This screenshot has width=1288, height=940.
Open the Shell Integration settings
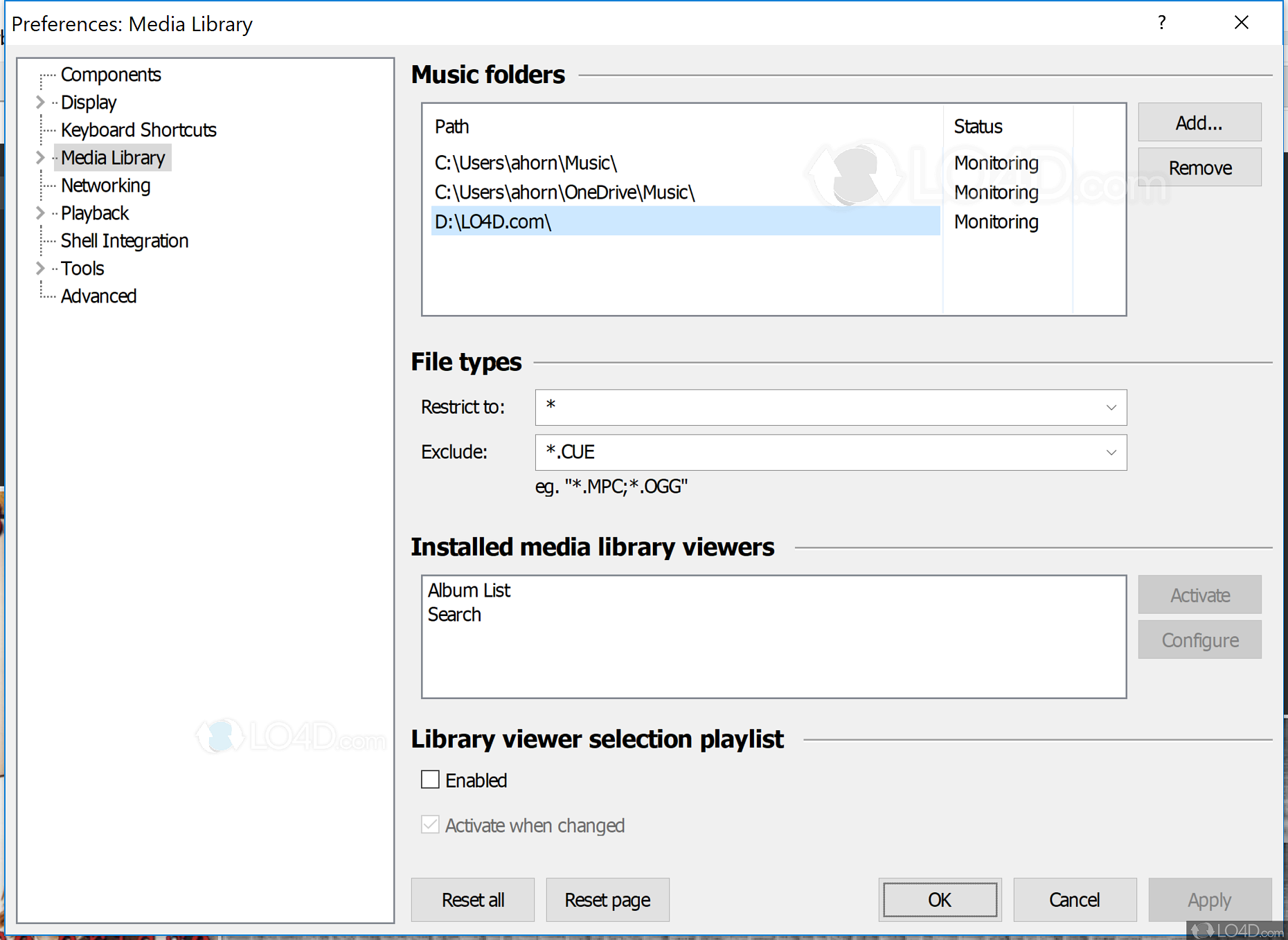point(125,240)
